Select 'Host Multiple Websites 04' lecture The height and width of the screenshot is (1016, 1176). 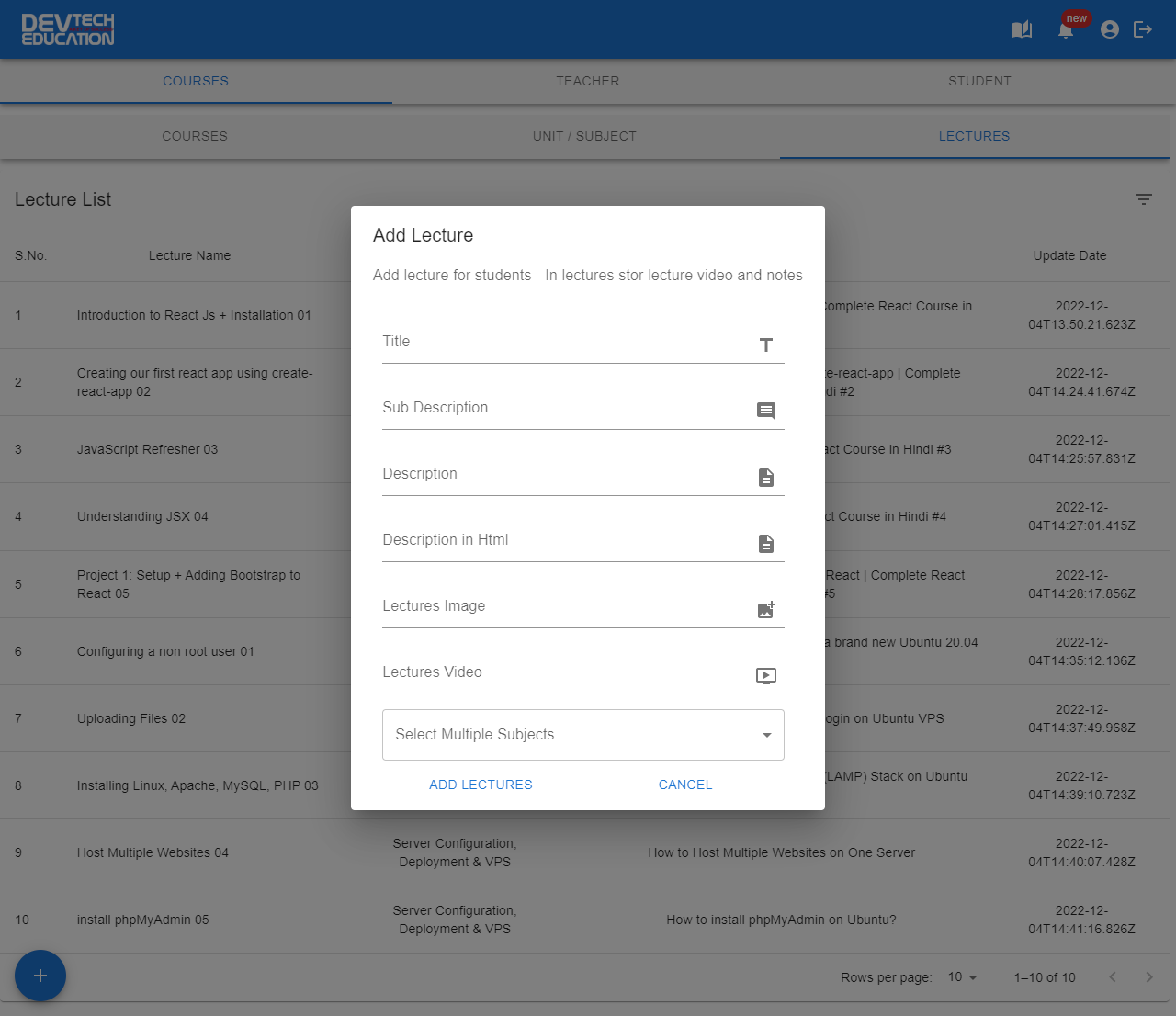click(153, 852)
